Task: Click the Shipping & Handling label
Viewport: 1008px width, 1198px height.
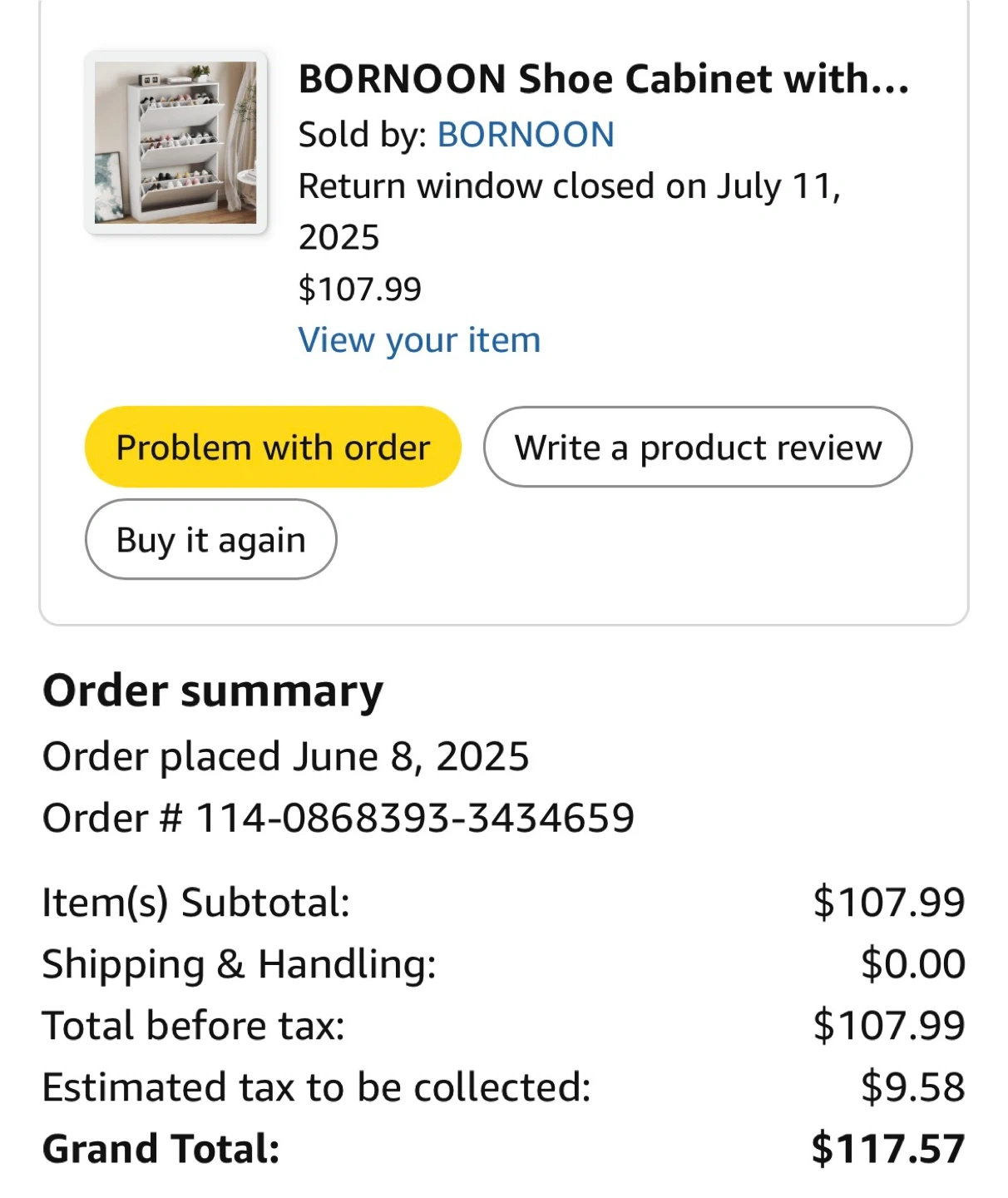Action: 239,964
